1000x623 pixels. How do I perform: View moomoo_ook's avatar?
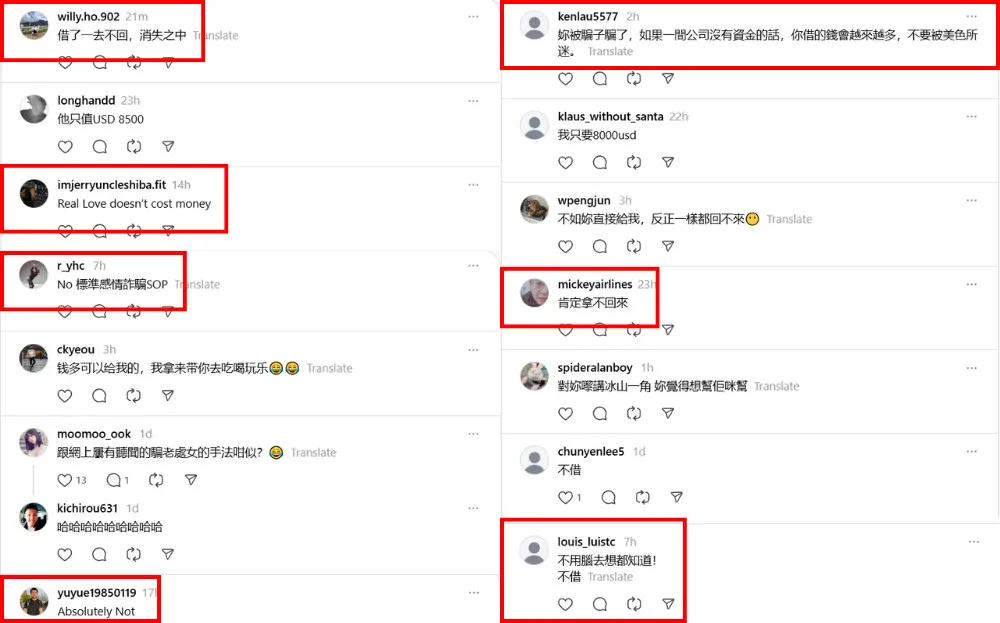click(x=34, y=443)
